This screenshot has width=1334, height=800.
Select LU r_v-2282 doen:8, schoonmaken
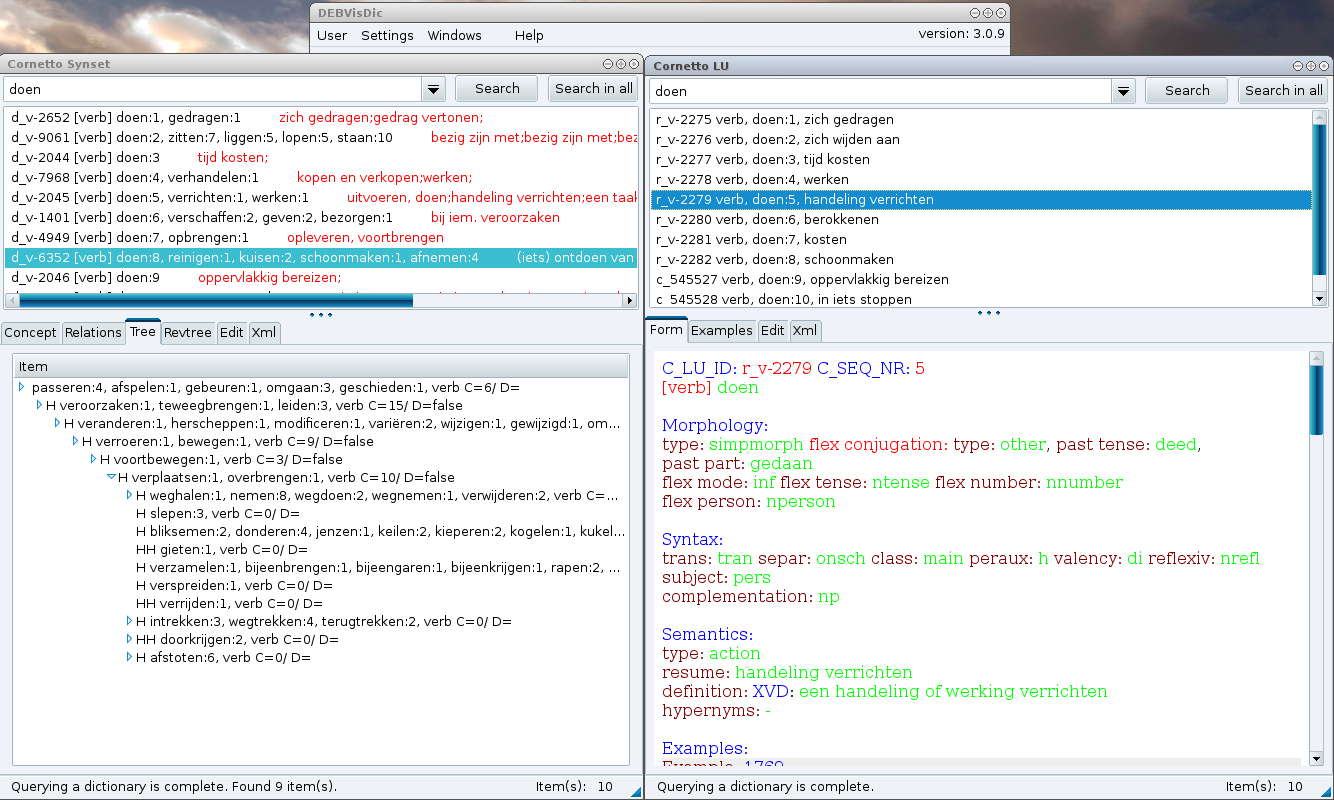click(981, 259)
